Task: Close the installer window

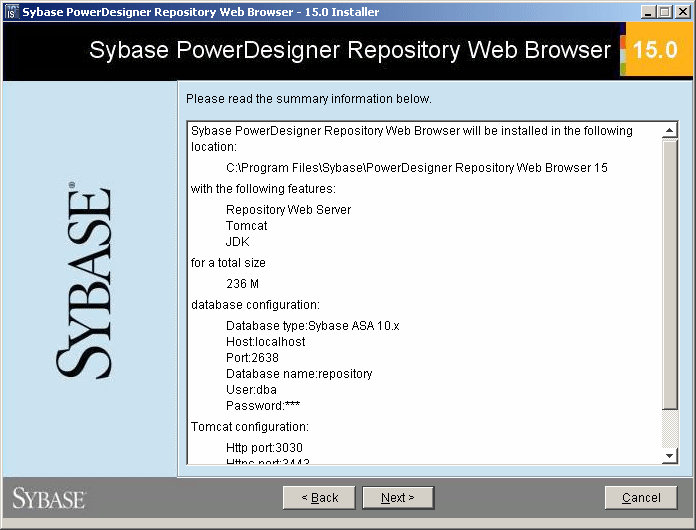Action: click(683, 12)
